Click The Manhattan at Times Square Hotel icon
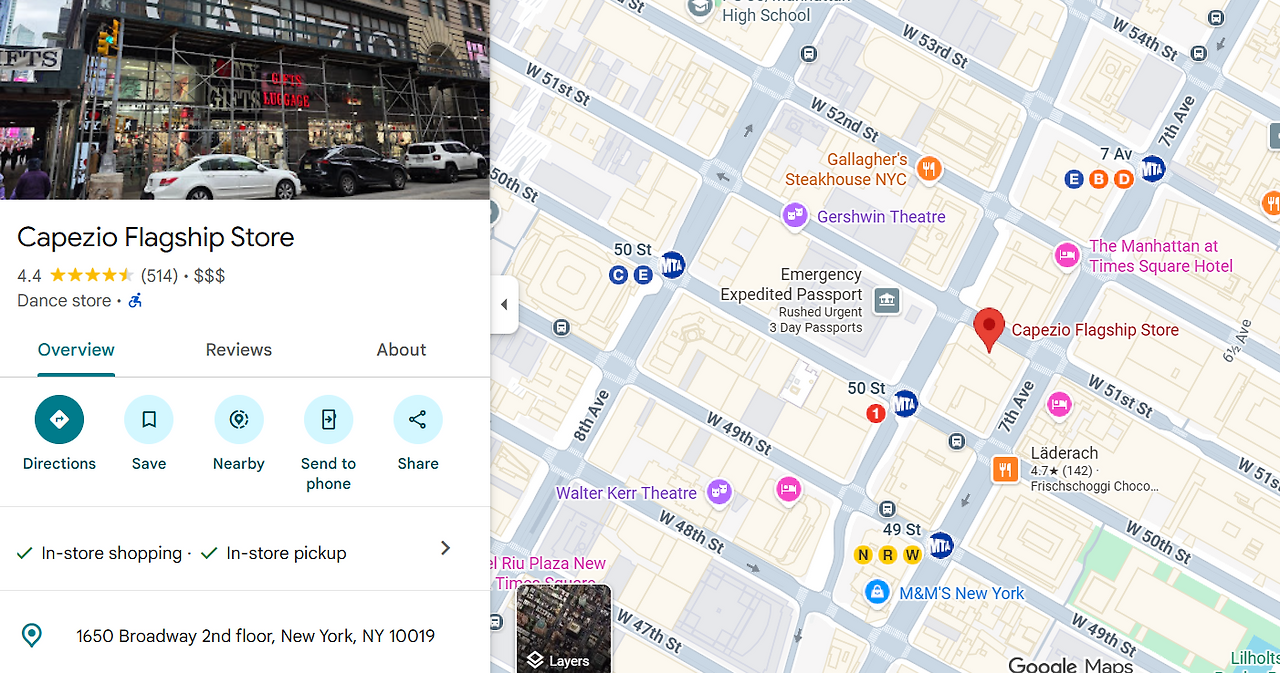Screen dimensions: 1280x673 (1068, 256)
